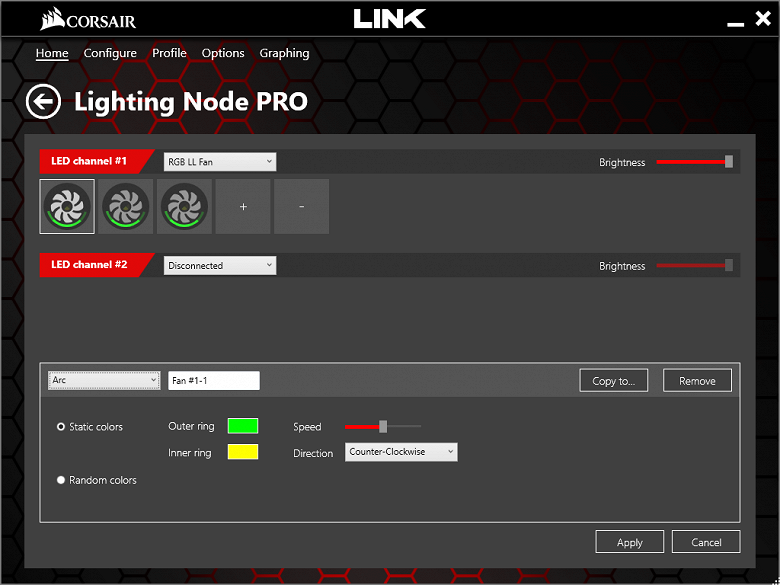The image size is (780, 585).
Task: Click the Direction label
Action: 313,453
